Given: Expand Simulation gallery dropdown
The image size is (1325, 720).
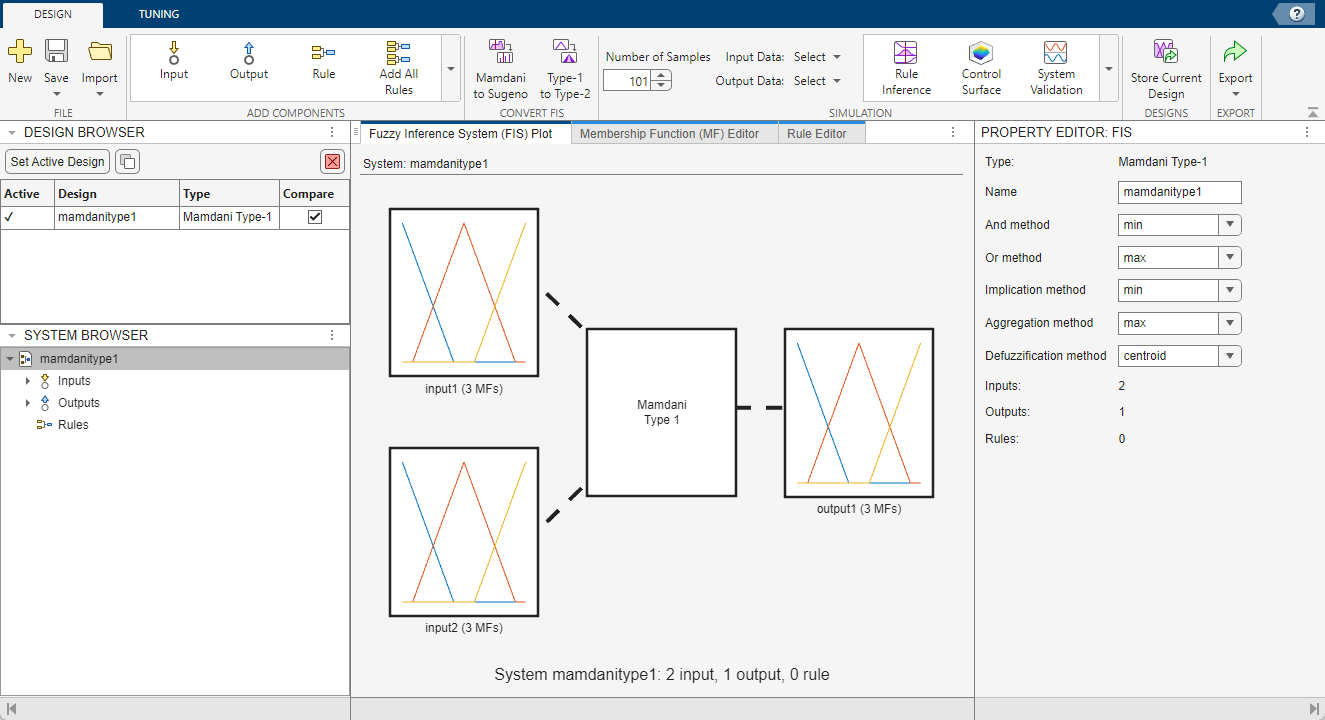Looking at the screenshot, I should pyautogui.click(x=1109, y=69).
